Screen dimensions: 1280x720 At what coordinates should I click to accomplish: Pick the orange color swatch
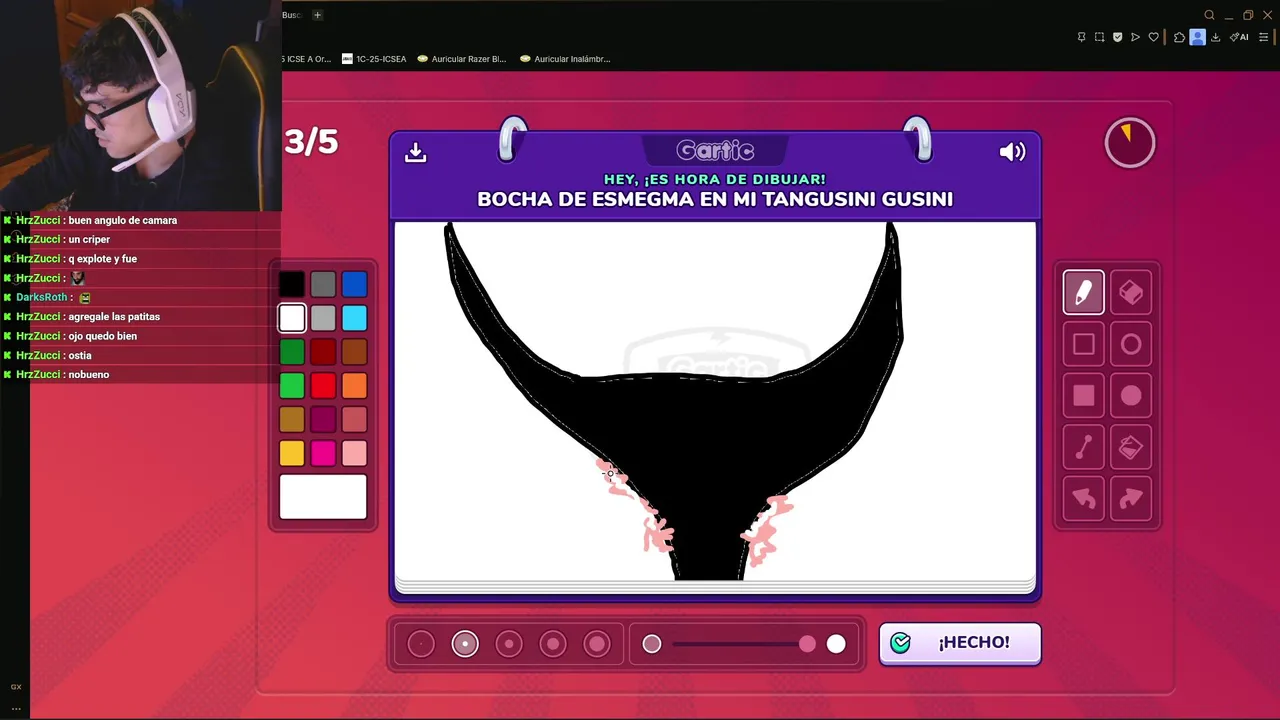click(x=354, y=386)
